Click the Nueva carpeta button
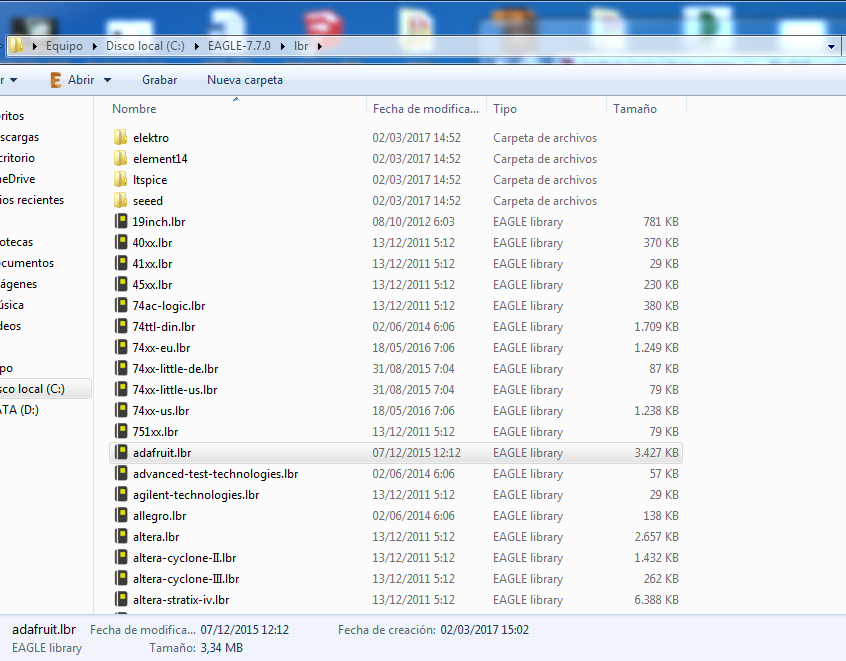This screenshot has width=846, height=661. (245, 80)
